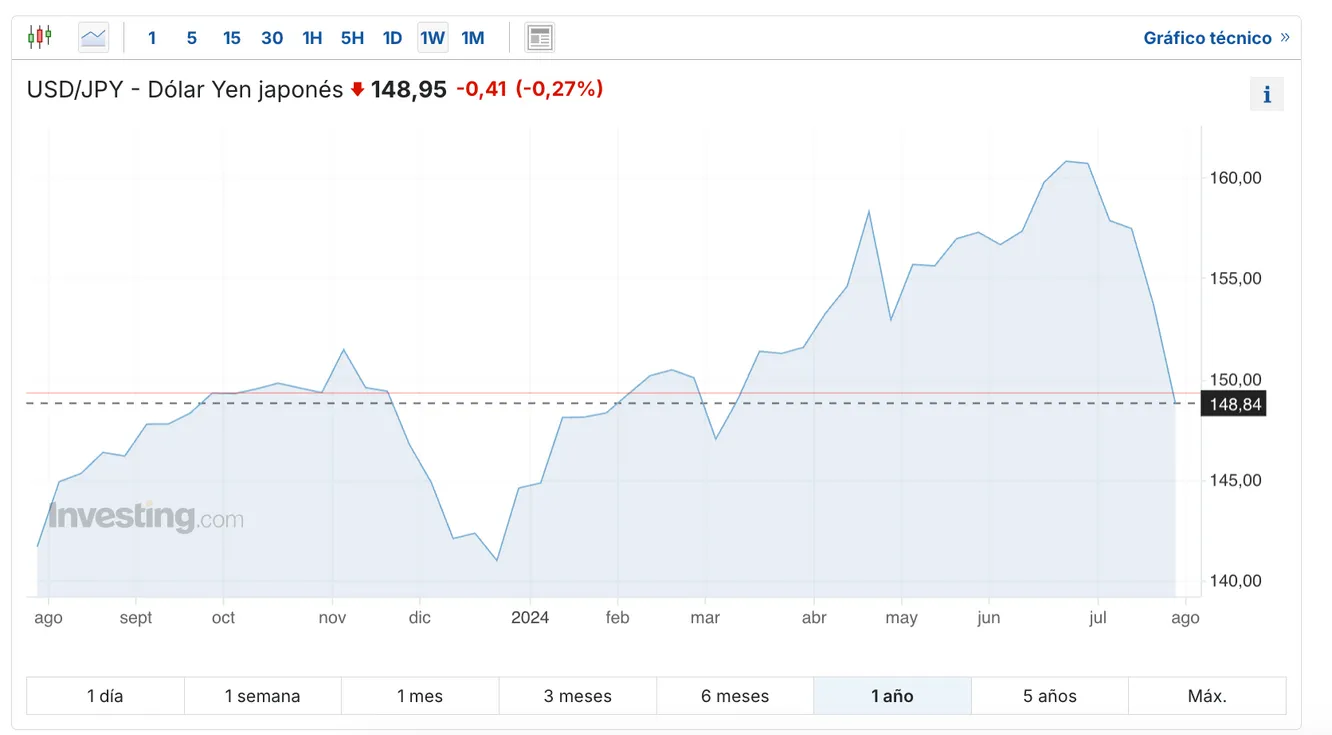Image resolution: width=1332 pixels, height=735 pixels.
Task: Click the red down arrow price indicator
Action: (x=357, y=89)
